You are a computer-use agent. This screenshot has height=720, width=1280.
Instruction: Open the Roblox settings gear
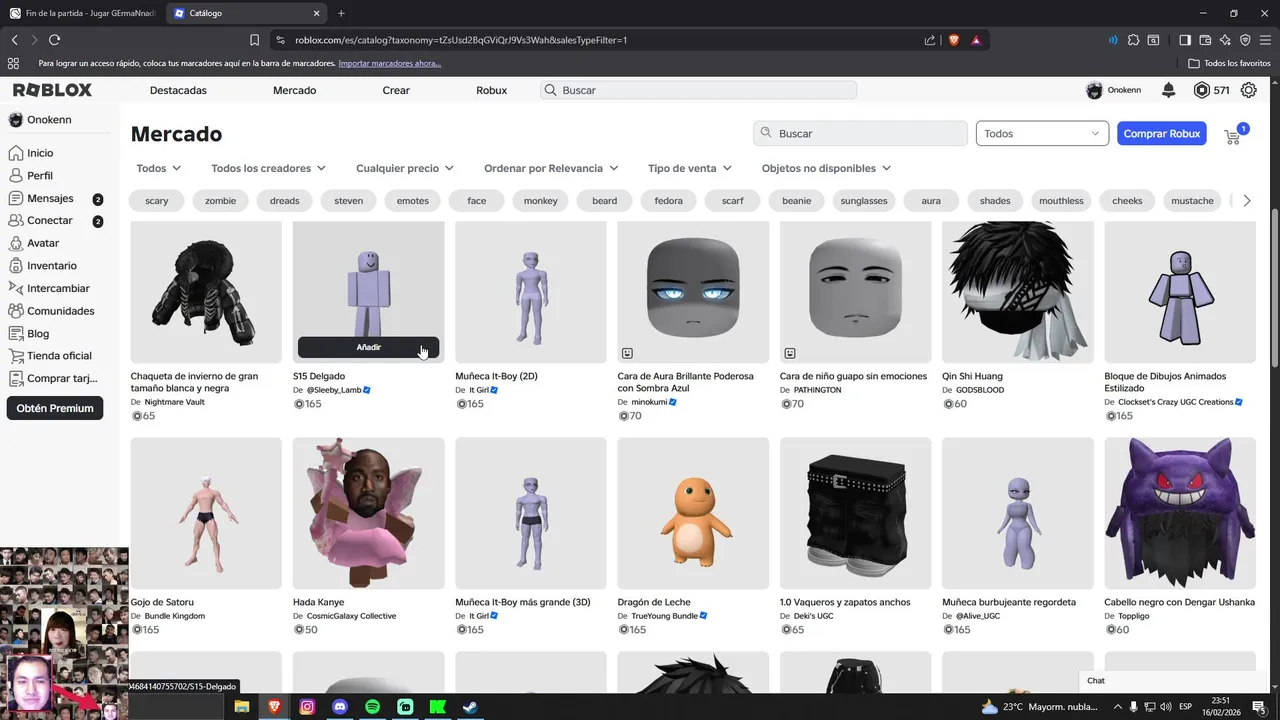pos(1249,90)
